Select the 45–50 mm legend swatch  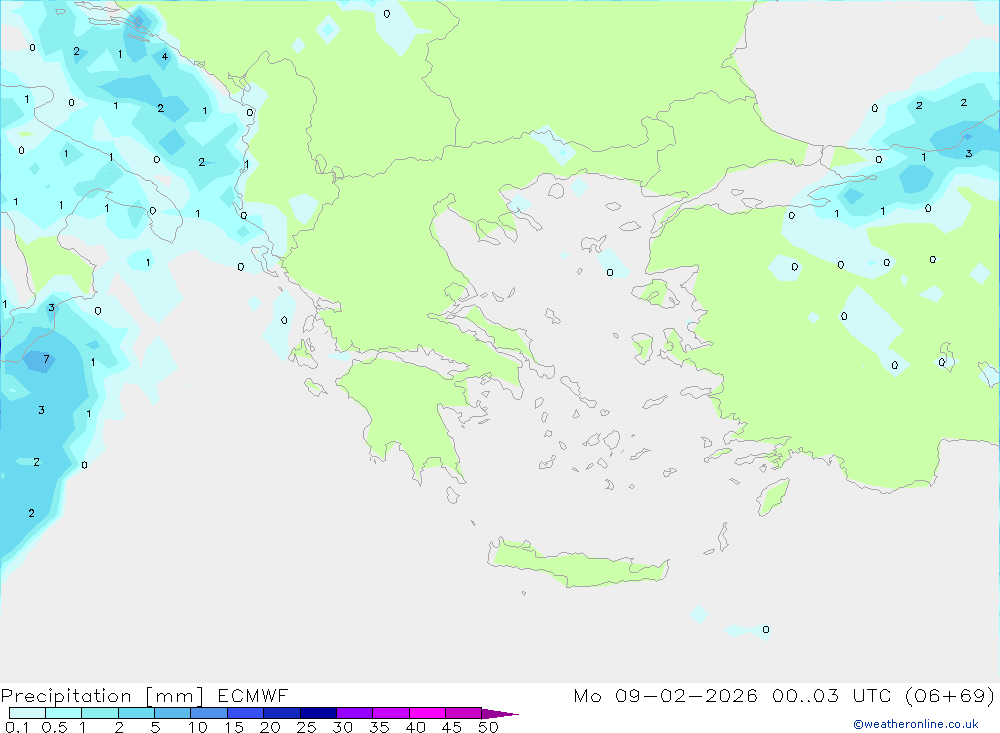pos(464,713)
